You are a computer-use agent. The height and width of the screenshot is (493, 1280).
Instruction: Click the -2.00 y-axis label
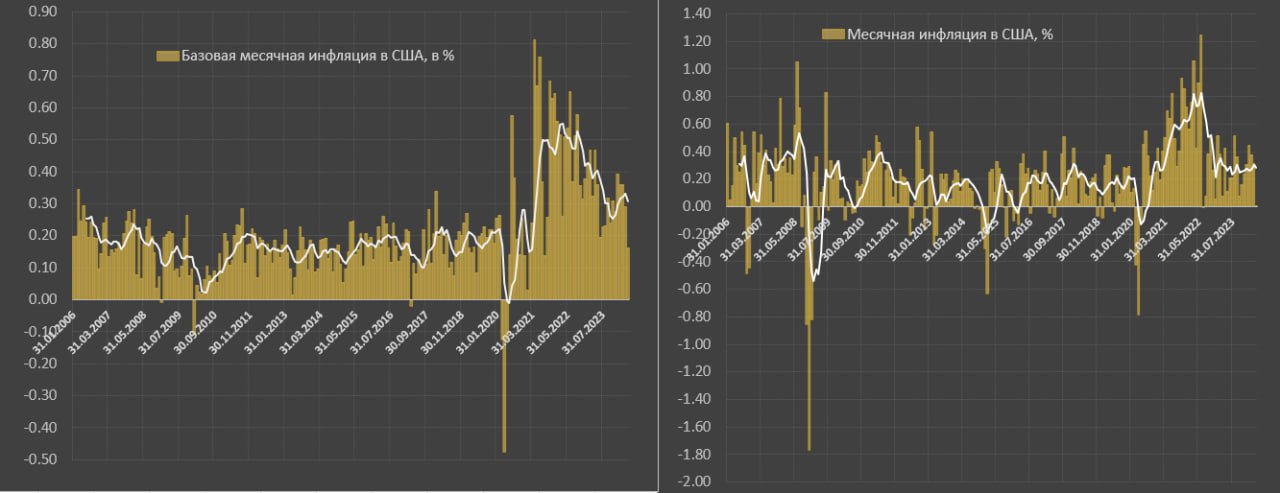coord(692,482)
